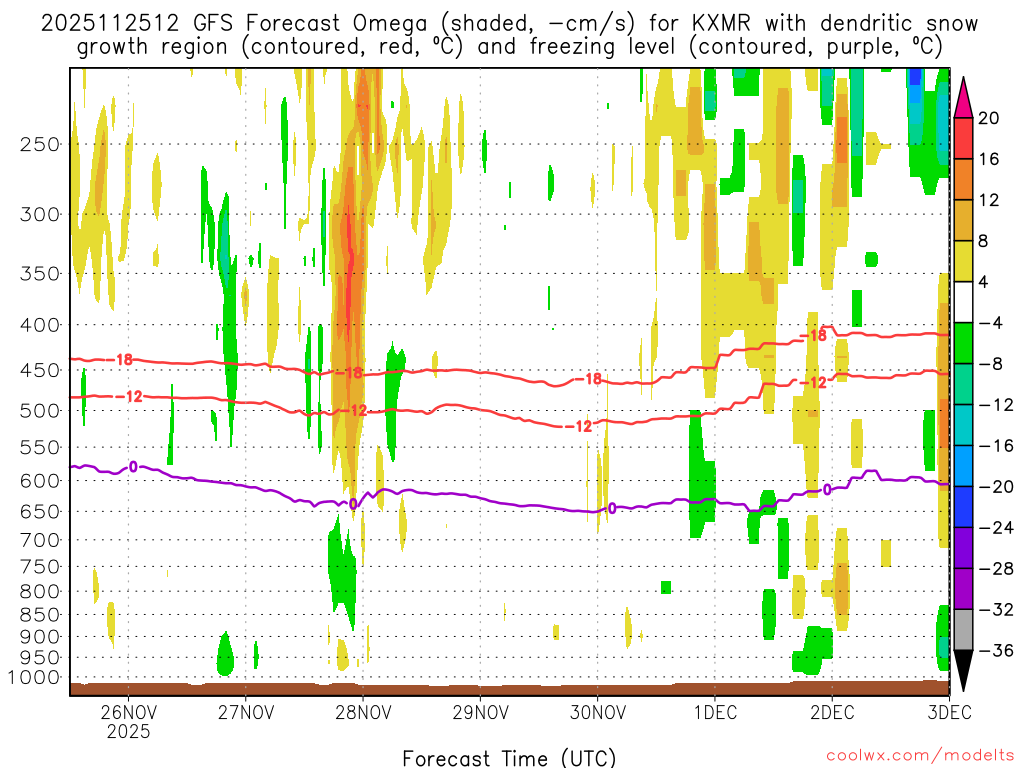Click the pink top arrow of the colorbar
This screenshot has height=768, width=1024.
(x=963, y=101)
